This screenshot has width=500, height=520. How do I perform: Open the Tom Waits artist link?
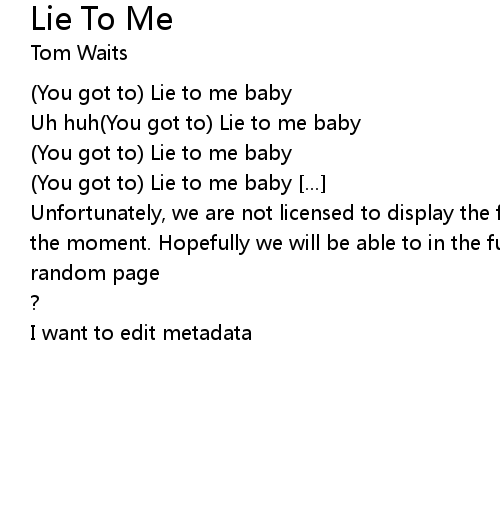pos(79,53)
